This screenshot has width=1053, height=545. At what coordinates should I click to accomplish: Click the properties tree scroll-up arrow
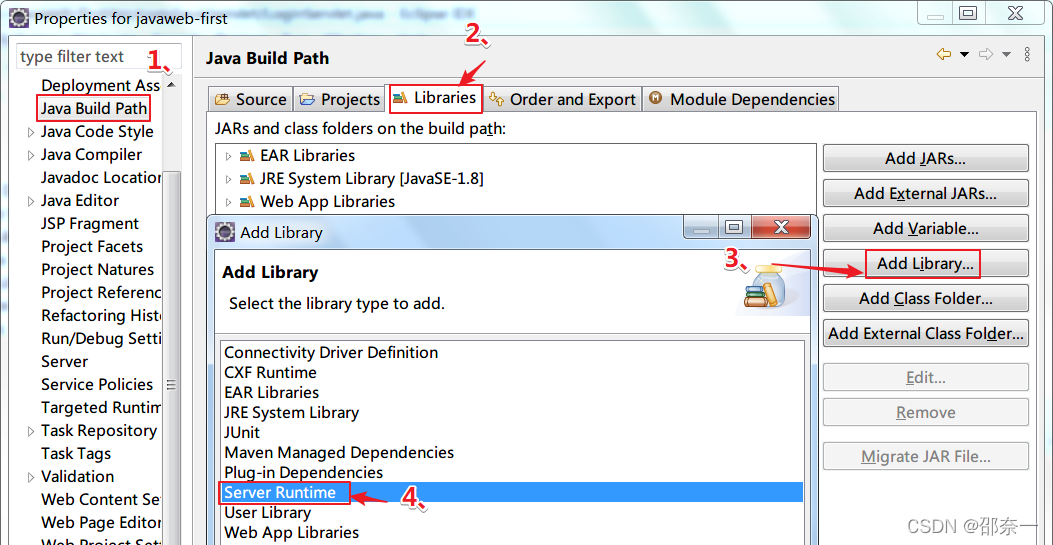[x=172, y=85]
